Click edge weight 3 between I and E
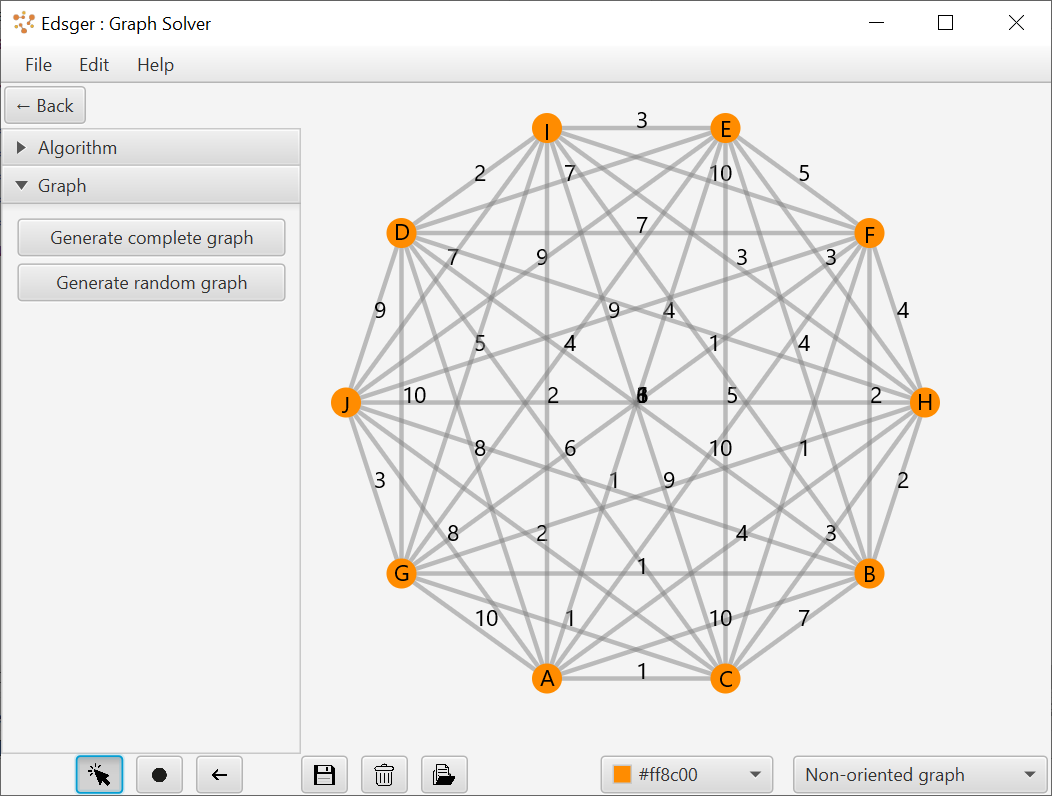1052x796 pixels. click(x=642, y=120)
